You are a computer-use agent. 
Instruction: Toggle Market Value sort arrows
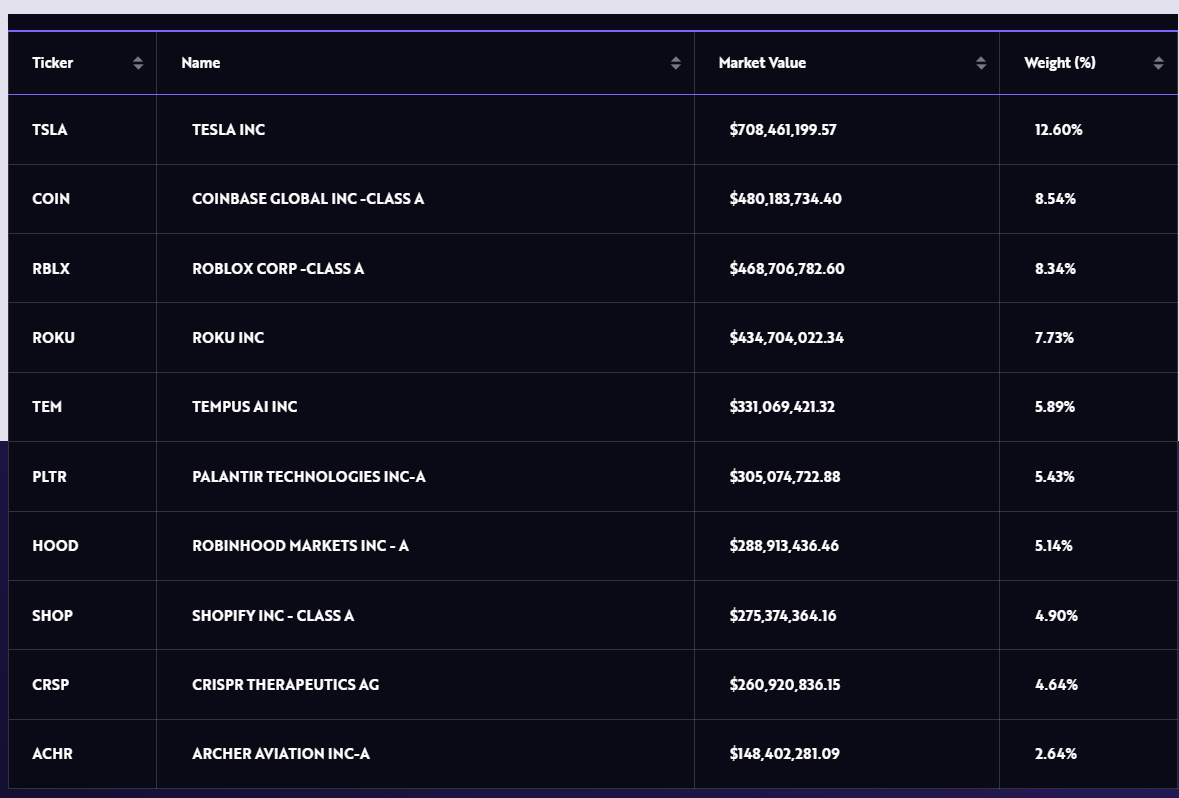click(981, 63)
